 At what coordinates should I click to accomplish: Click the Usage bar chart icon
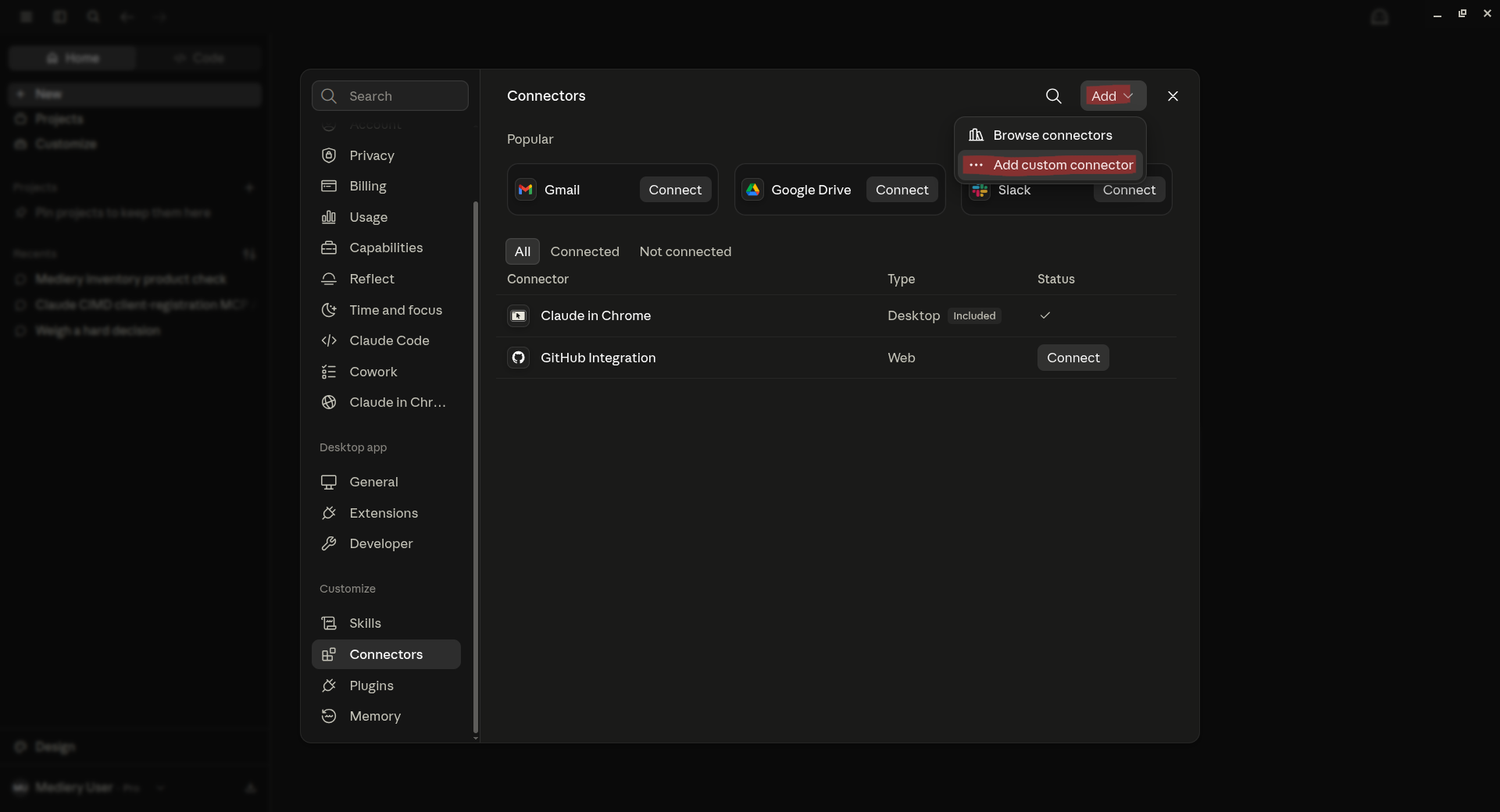point(329,217)
